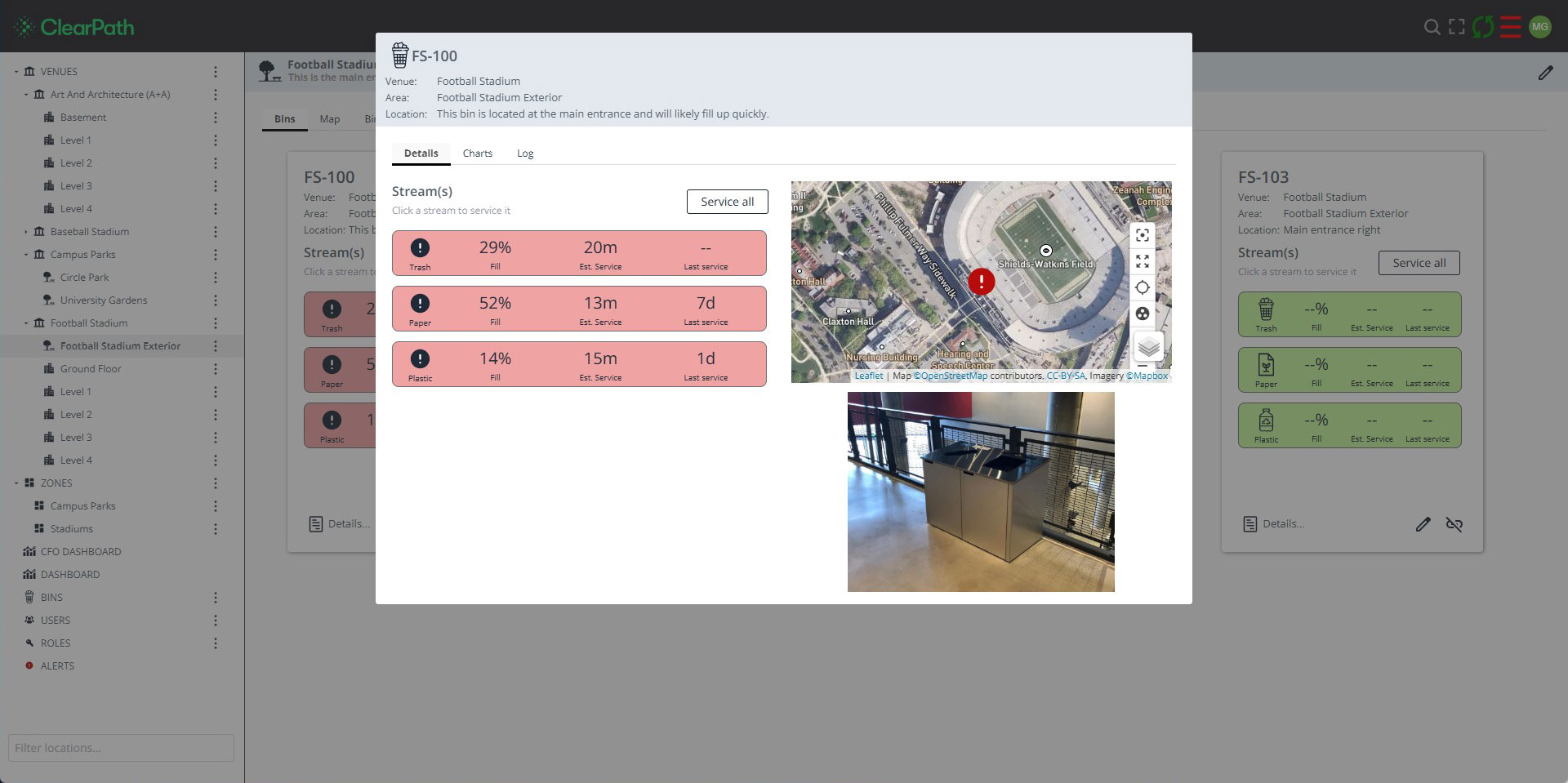Open the kebab menu for VENUES
Viewport: 1568px width, 783px height.
[x=216, y=72]
